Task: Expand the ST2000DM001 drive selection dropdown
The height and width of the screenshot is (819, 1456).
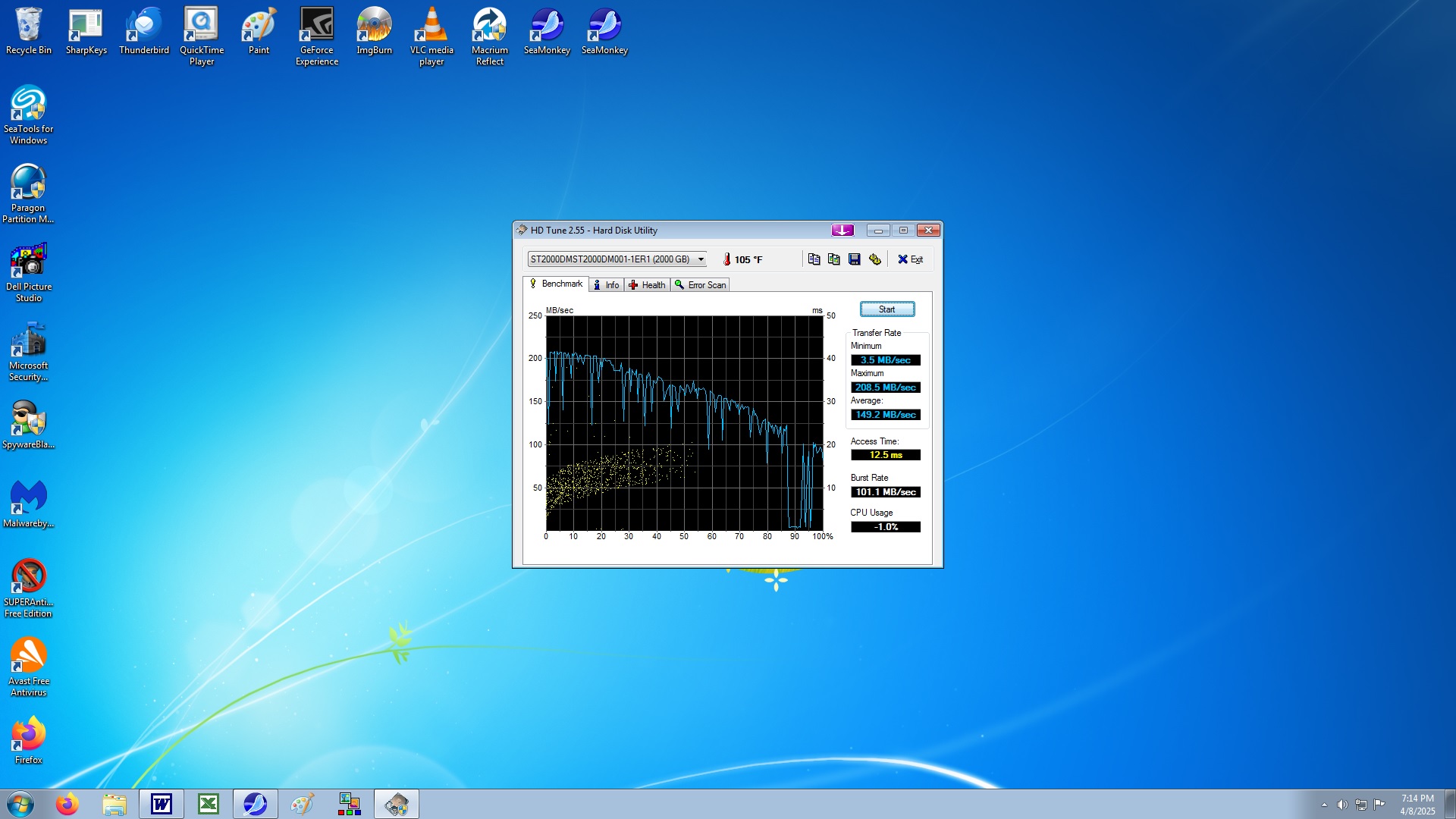Action: point(701,259)
